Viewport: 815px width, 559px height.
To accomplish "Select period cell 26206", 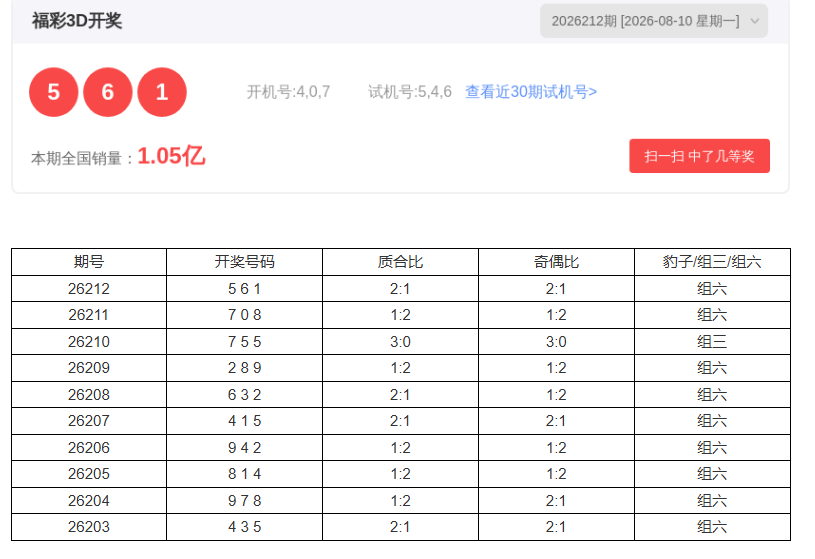I will [89, 448].
